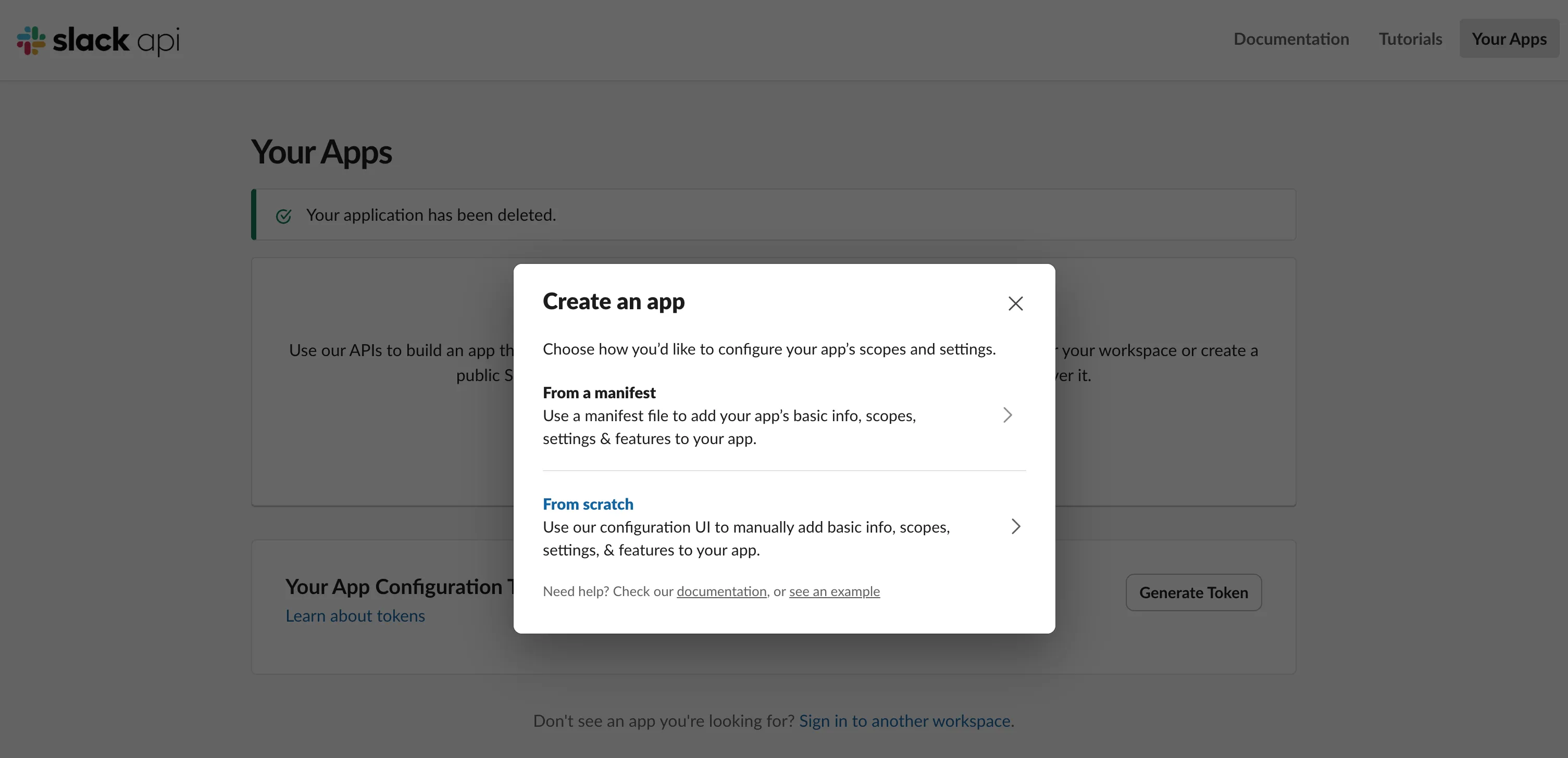Viewport: 1568px width, 758px height.
Task: Open the Learn about tokens link
Action: click(x=355, y=616)
